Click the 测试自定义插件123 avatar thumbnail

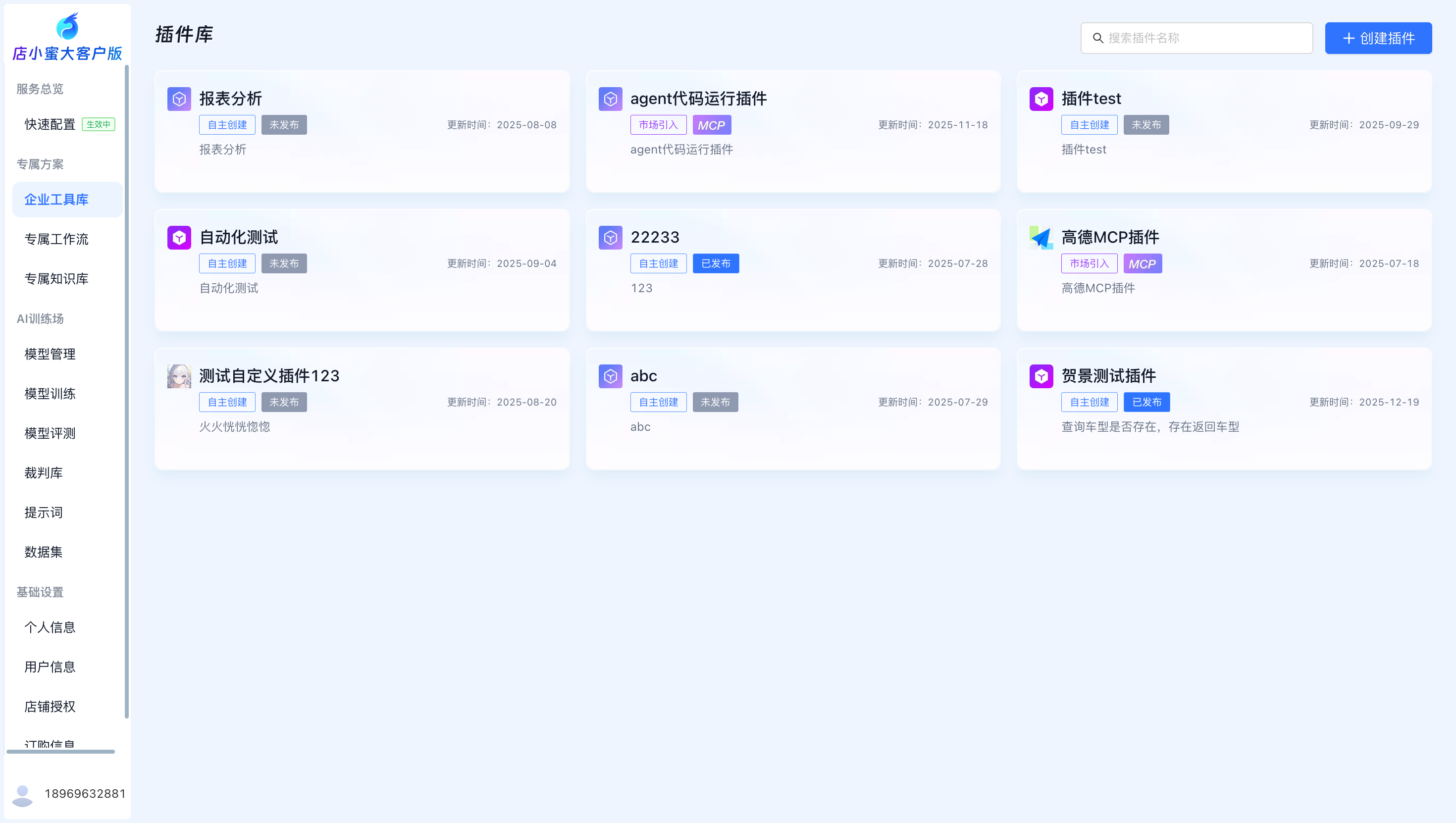pos(179,376)
